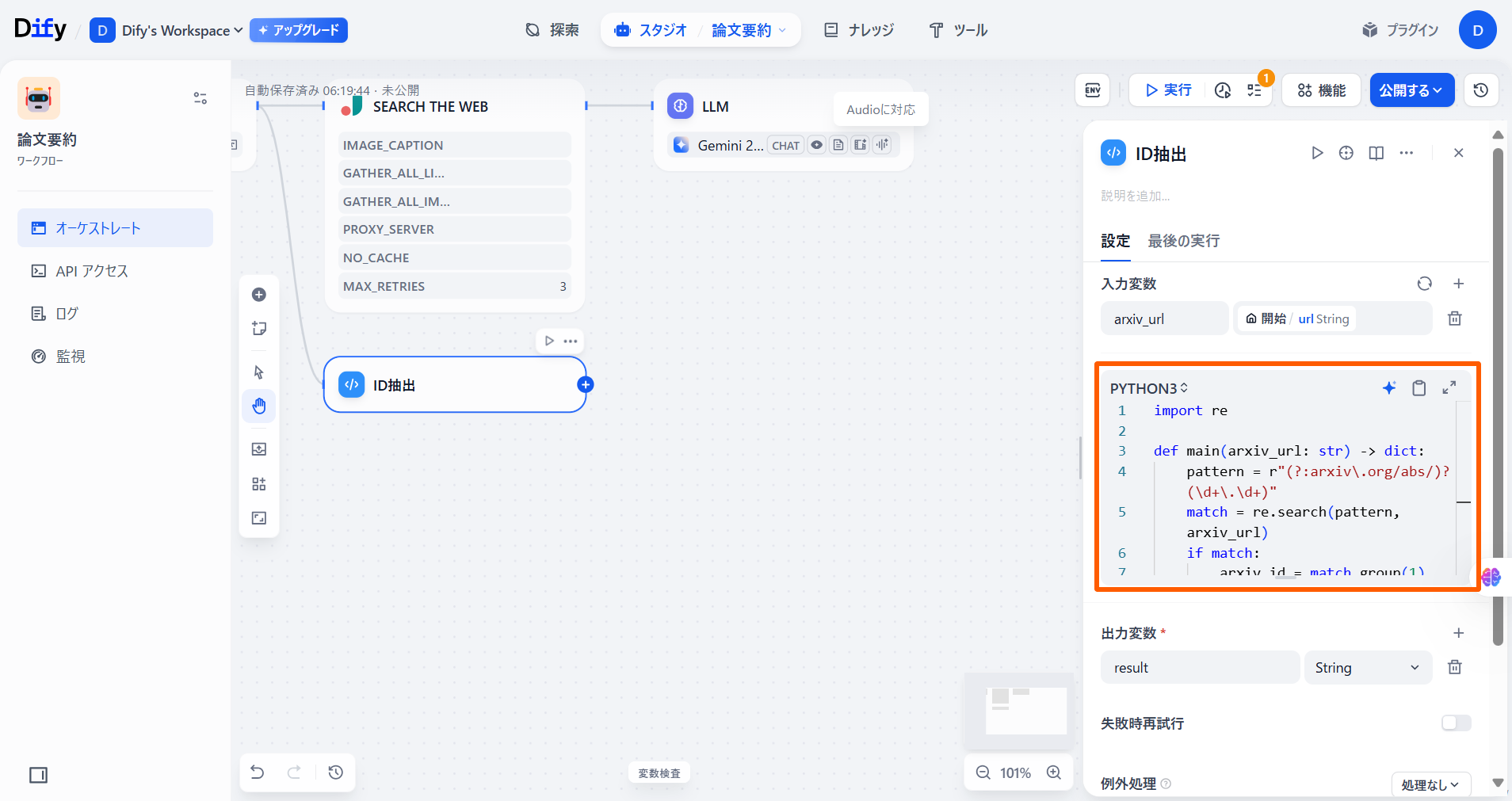Open the 公開する publish dropdown
The height and width of the screenshot is (801, 1512).
1411,90
